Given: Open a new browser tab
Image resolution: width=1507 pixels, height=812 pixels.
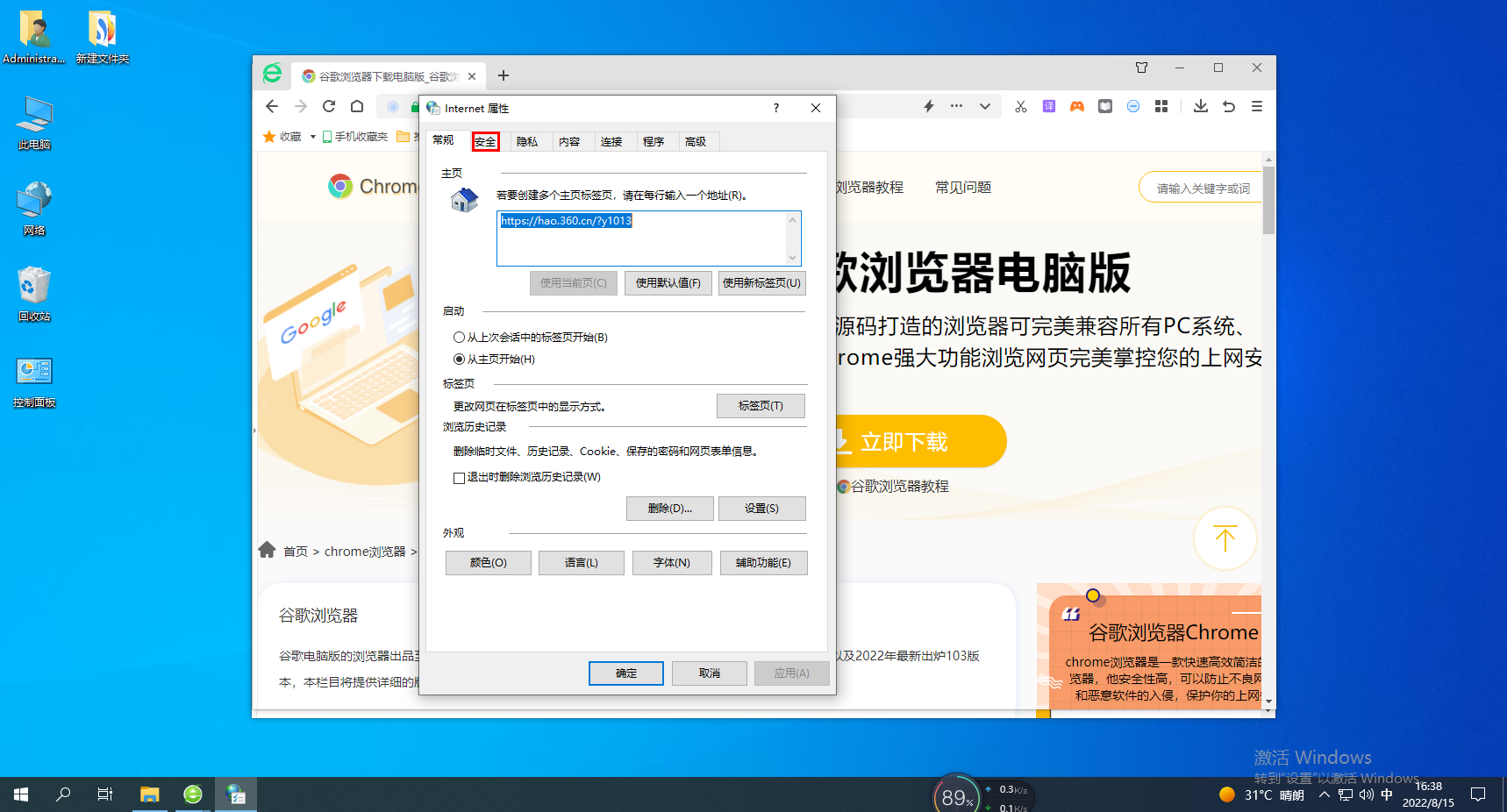Looking at the screenshot, I should tap(504, 76).
